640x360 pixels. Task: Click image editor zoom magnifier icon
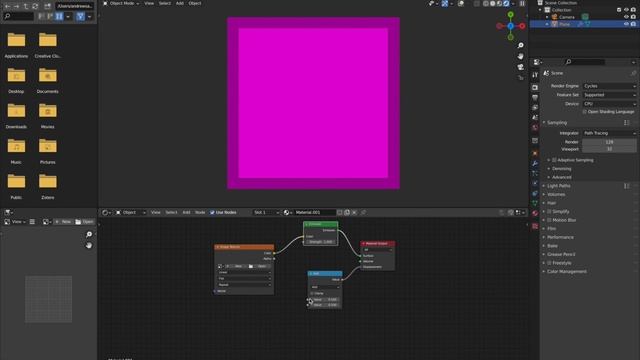click(x=89, y=234)
